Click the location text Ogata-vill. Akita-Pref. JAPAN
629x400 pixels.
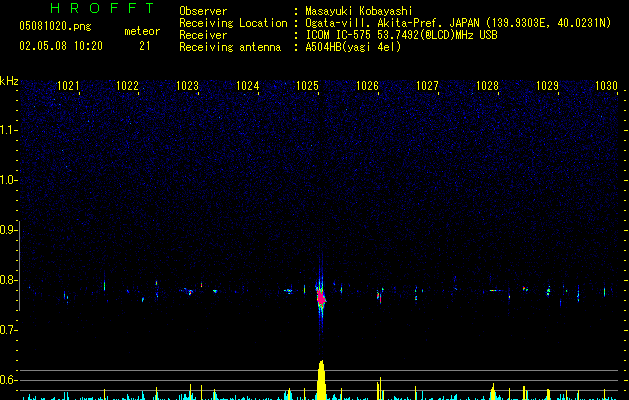pyautogui.click(x=392, y=23)
